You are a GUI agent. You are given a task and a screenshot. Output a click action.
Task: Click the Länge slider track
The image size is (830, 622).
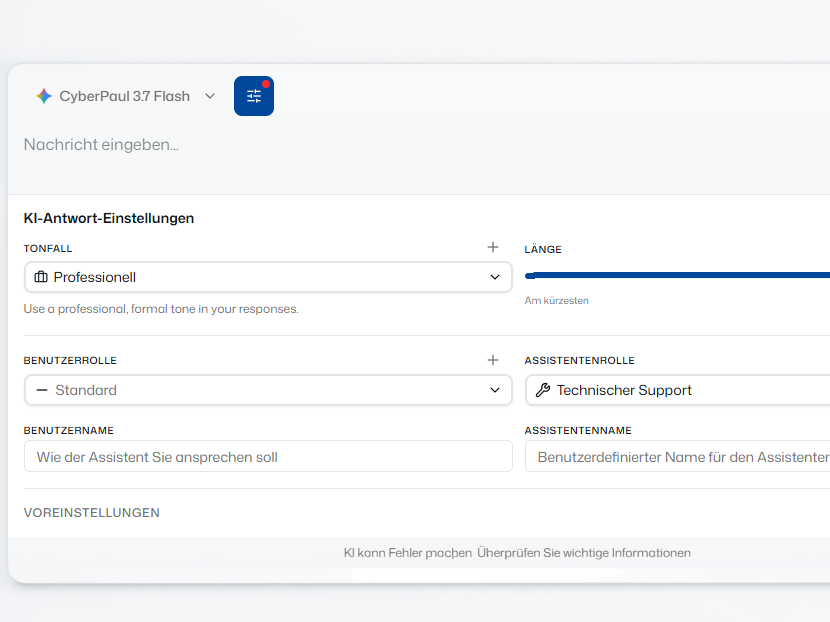(x=677, y=275)
